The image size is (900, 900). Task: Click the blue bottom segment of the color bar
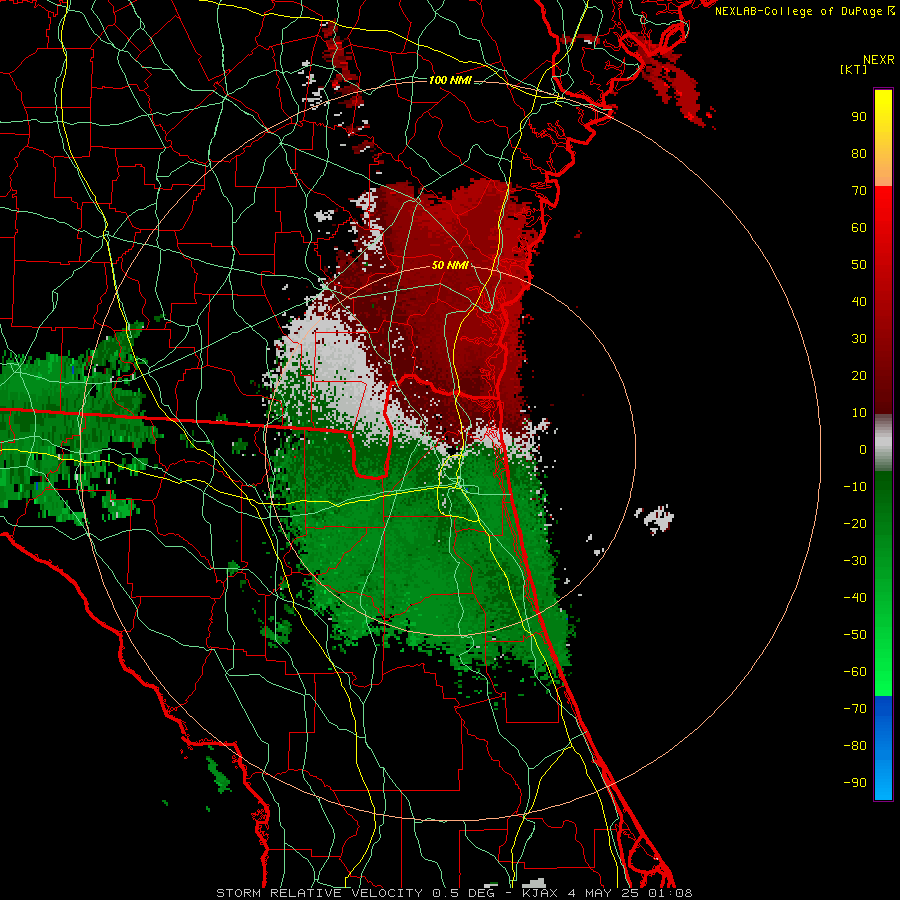883,747
